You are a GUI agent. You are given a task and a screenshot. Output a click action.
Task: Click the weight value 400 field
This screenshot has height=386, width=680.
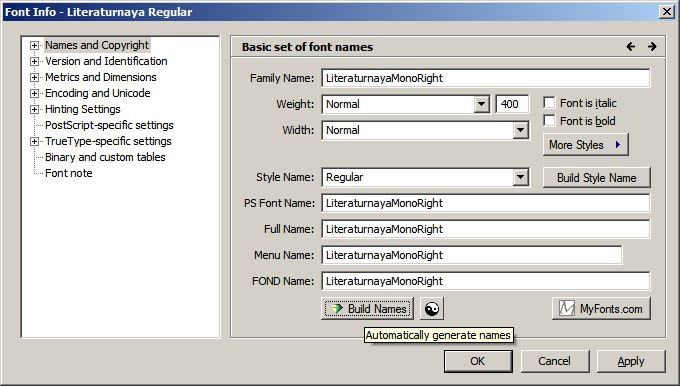(512, 105)
